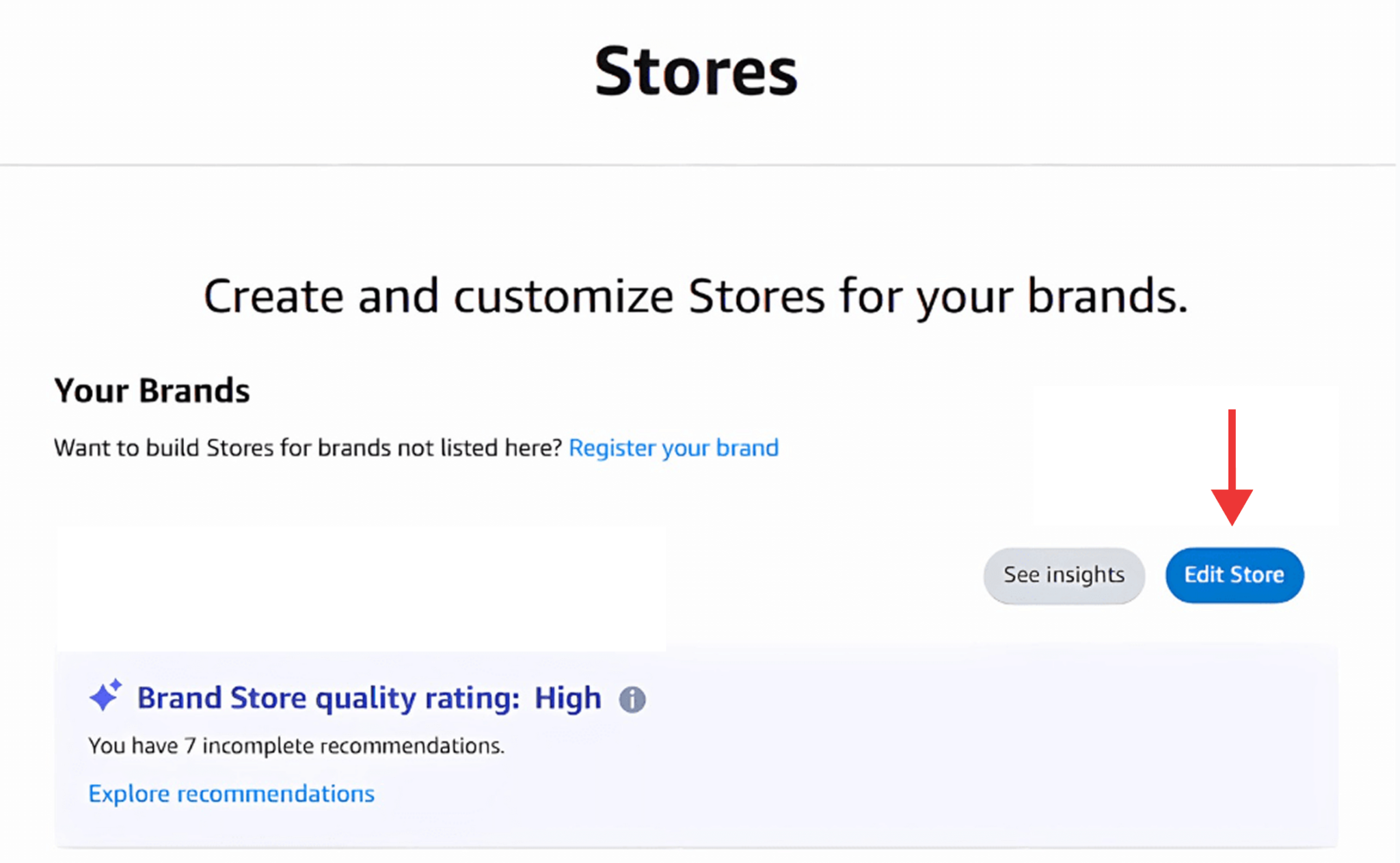1400x863 pixels.
Task: Activate the Register your brand hyperlink
Action: (673, 448)
